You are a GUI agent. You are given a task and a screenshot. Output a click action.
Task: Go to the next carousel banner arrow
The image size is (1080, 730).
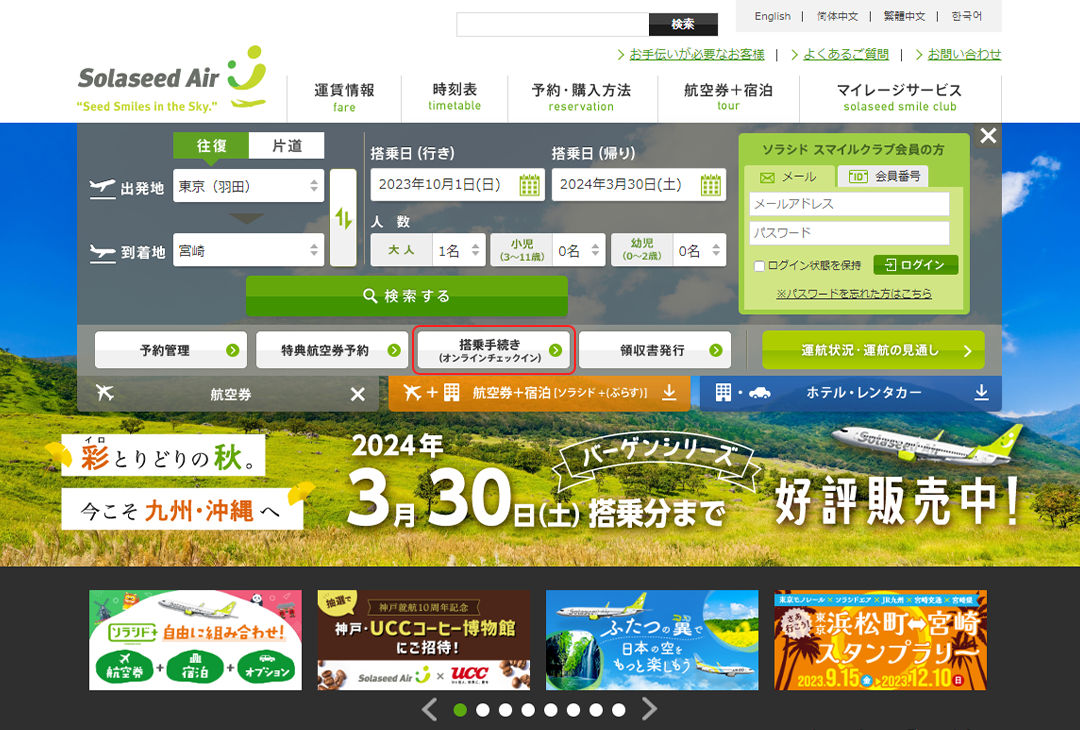(649, 710)
